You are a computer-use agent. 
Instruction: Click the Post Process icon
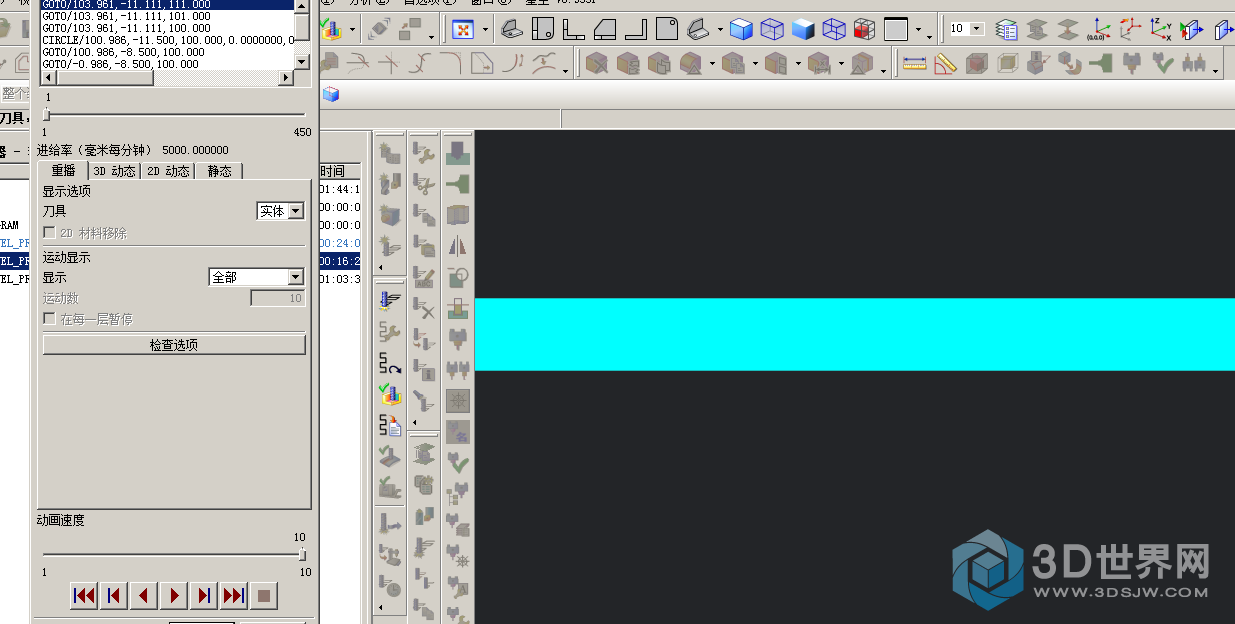(390, 426)
